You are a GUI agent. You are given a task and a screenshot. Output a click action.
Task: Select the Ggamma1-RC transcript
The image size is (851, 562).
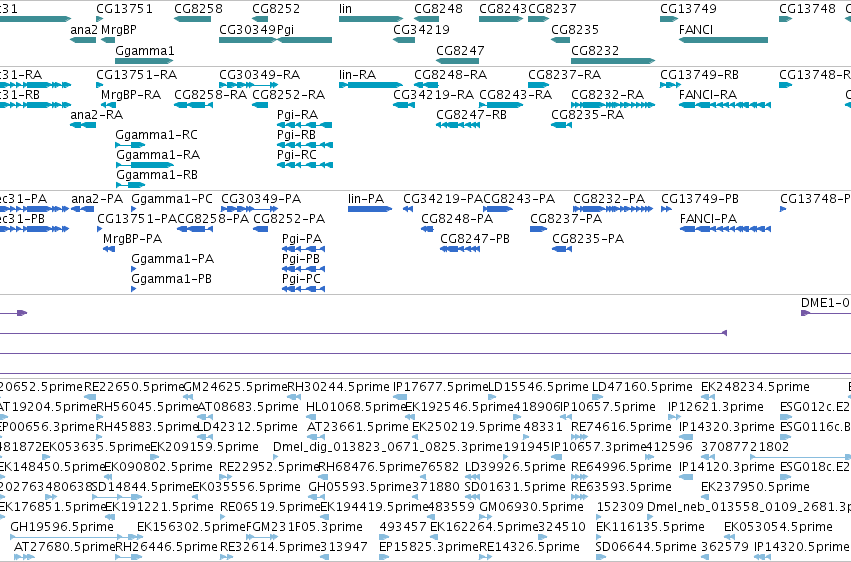tap(130, 145)
